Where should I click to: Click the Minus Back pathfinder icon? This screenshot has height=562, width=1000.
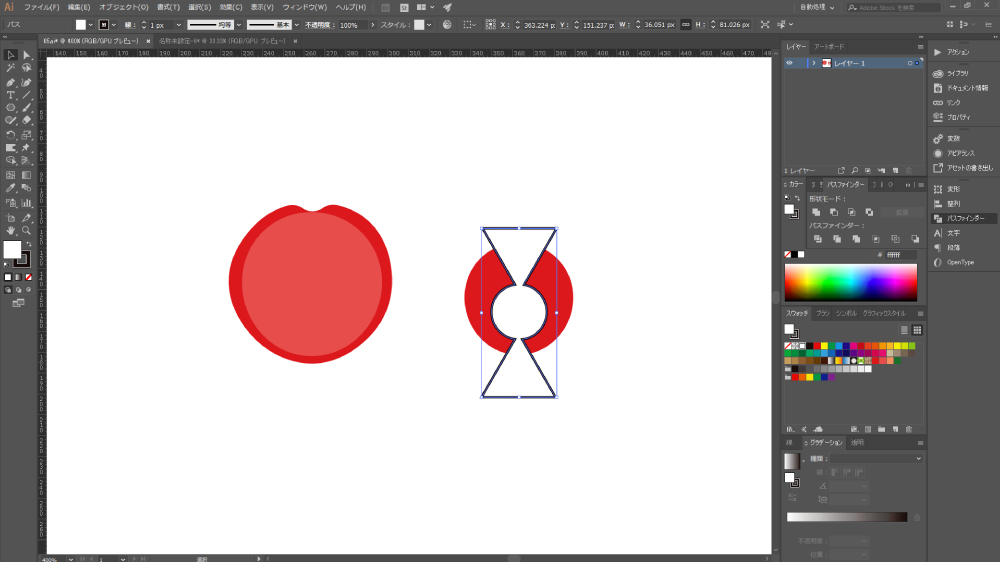pos(915,239)
